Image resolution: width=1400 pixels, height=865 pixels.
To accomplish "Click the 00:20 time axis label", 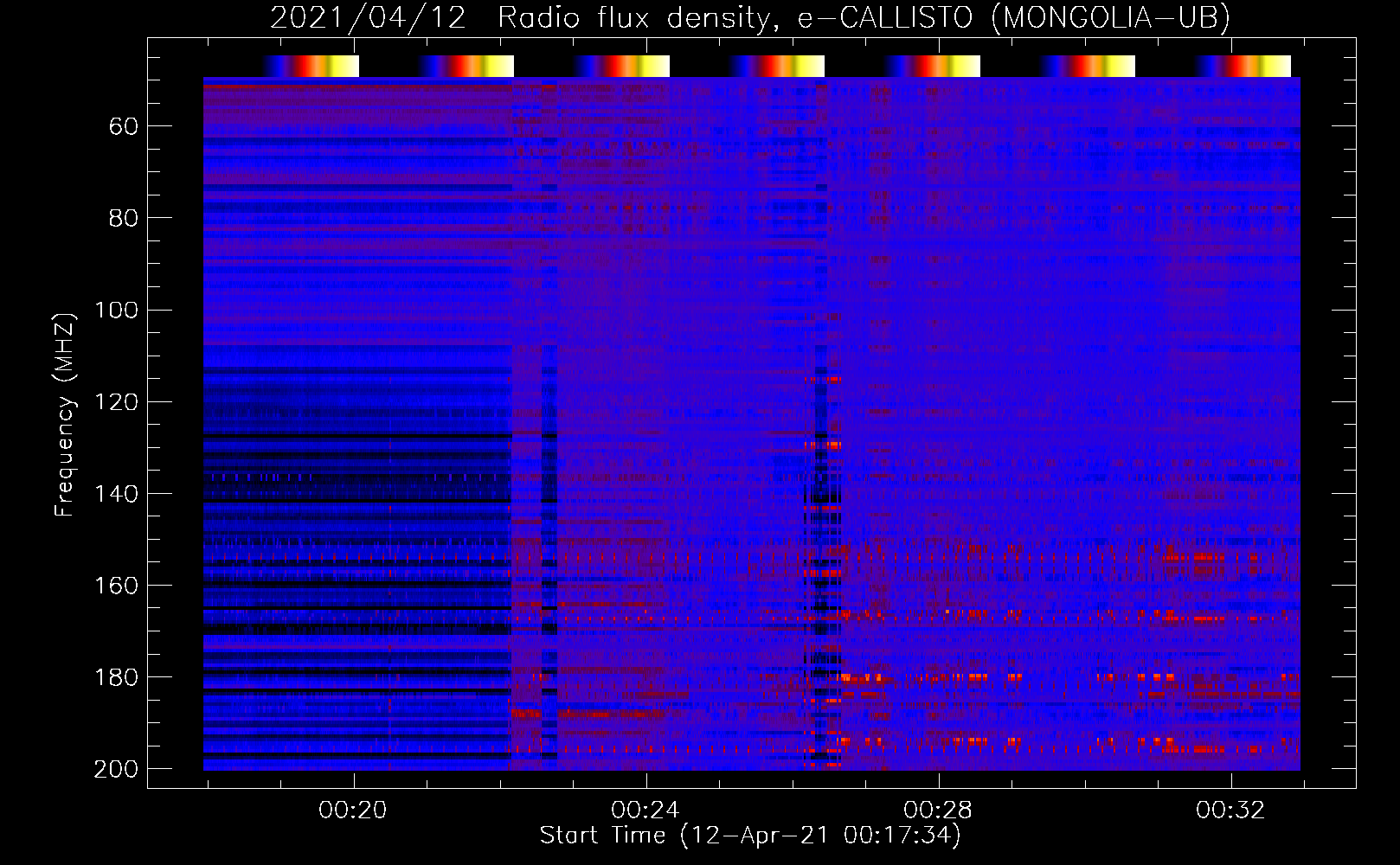I will (x=353, y=811).
